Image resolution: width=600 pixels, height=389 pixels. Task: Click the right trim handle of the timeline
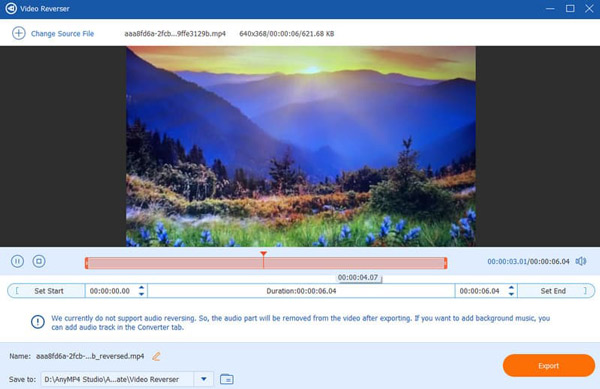(445, 263)
